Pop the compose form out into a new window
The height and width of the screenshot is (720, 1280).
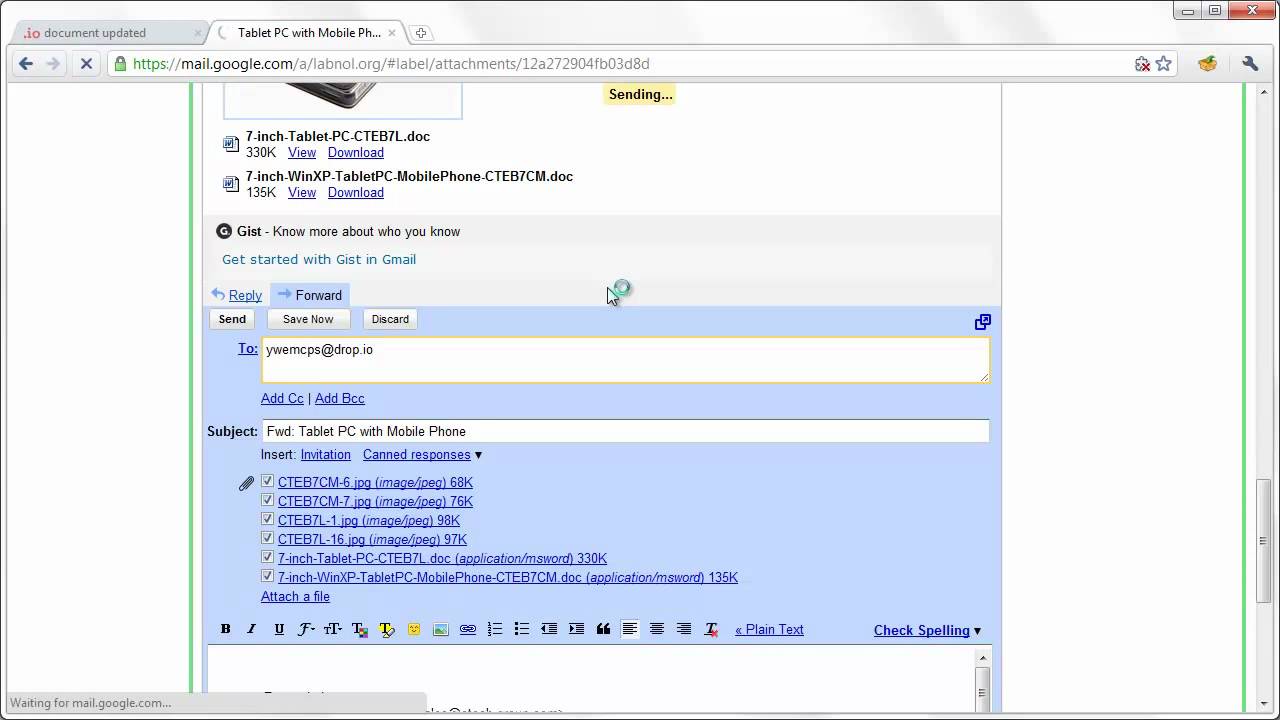983,322
